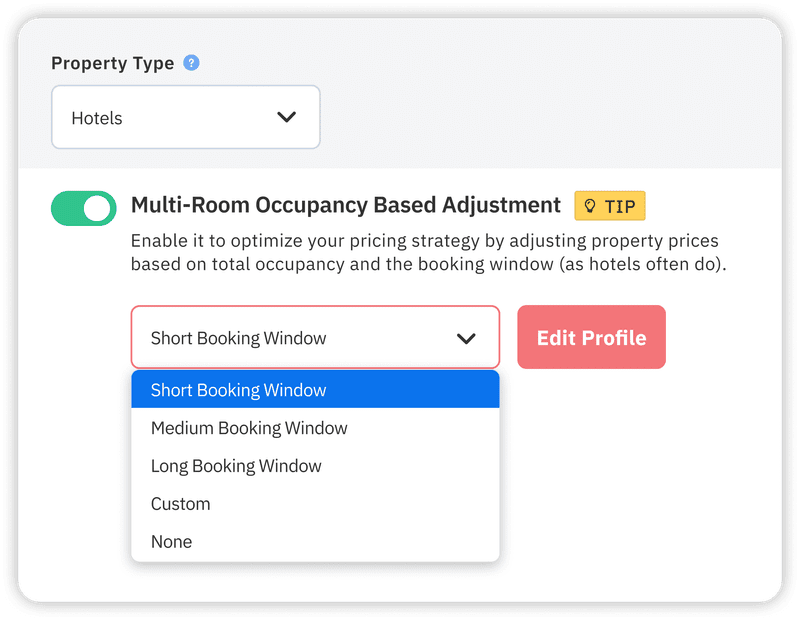Disable Multi-Room Occupancy Based Adjustment
The height and width of the screenshot is (620, 800).
pos(83,208)
